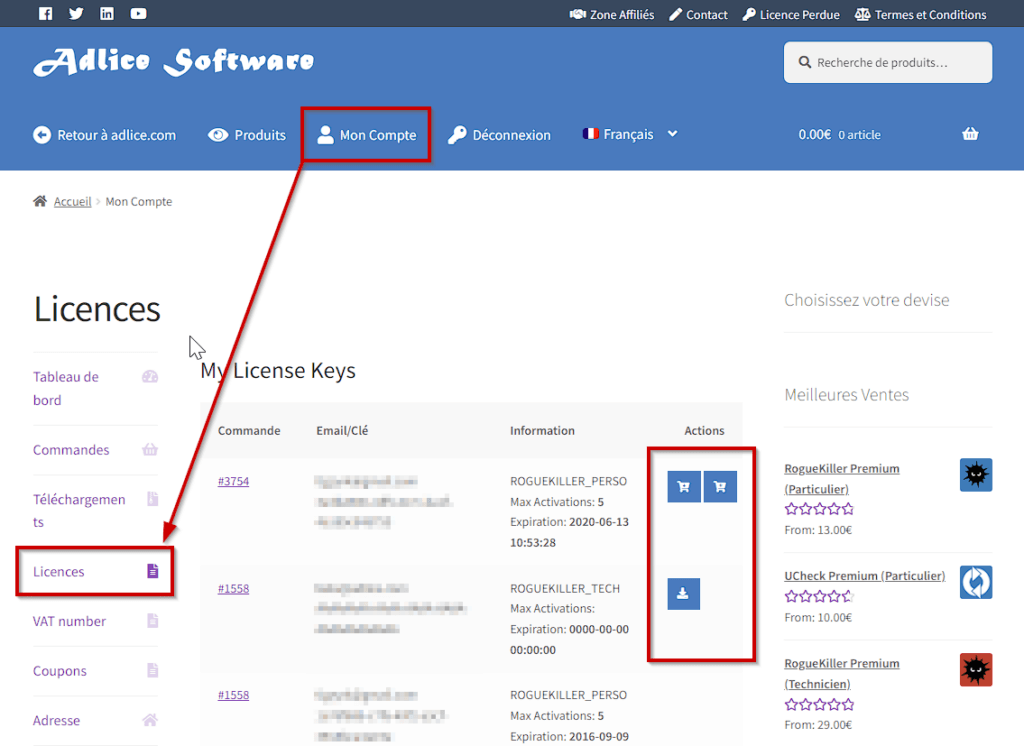The image size is (1024, 746).
Task: Click the home icon in breadcrumb
Action: coord(40,201)
